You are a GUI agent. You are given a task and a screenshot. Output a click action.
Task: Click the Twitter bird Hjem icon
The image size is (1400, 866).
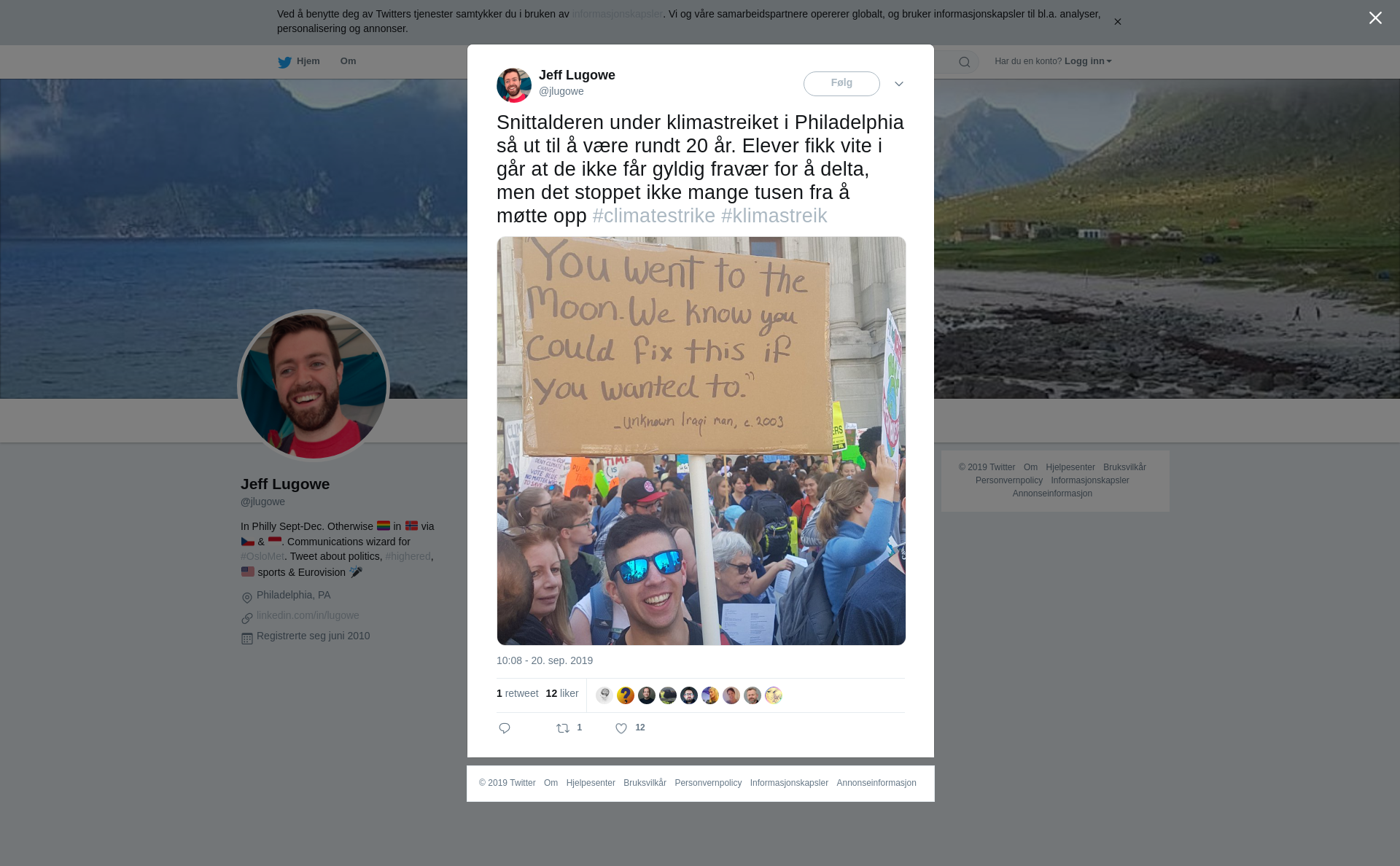pos(284,62)
